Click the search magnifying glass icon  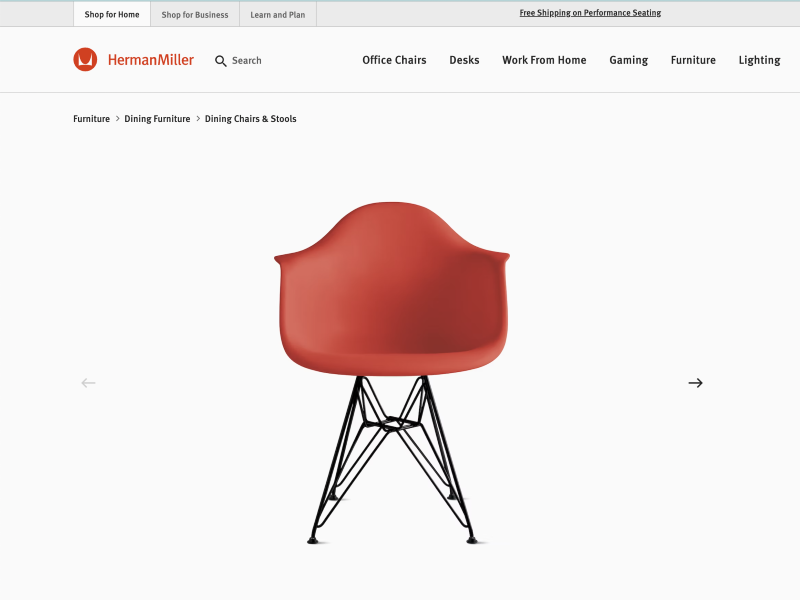tap(220, 61)
